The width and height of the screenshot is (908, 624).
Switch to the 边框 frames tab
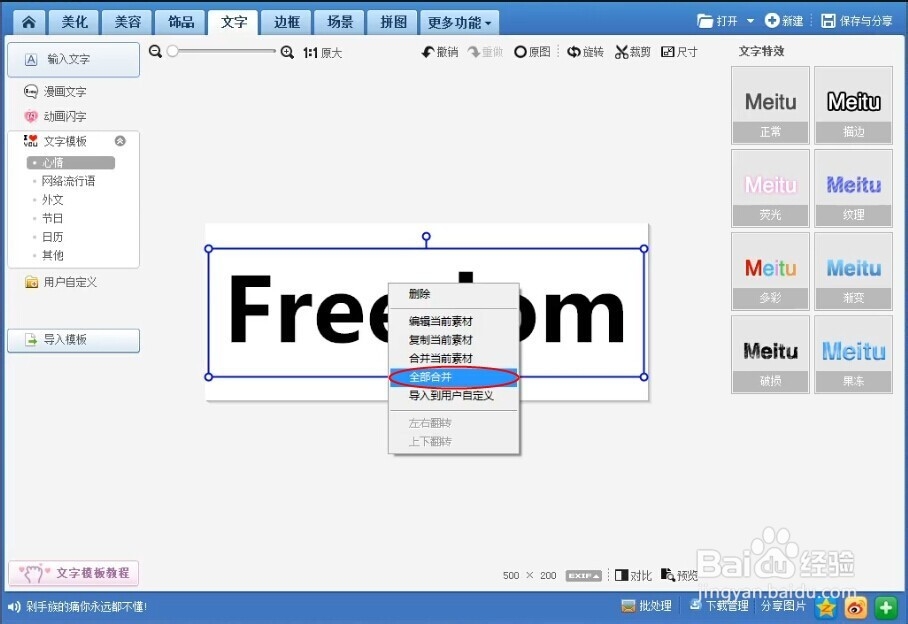[x=287, y=21]
